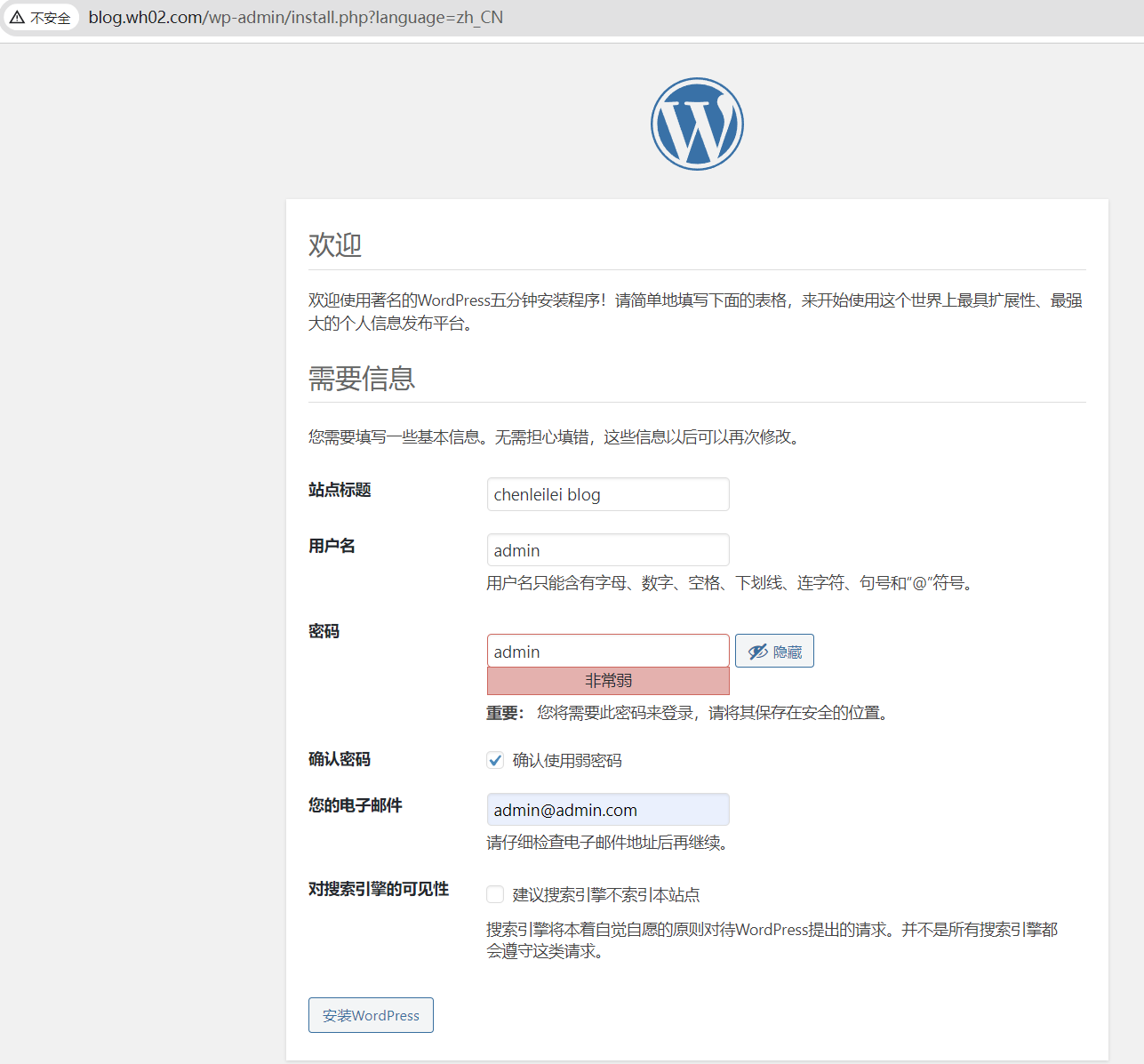Focus the 用户名 input field

tap(608, 550)
